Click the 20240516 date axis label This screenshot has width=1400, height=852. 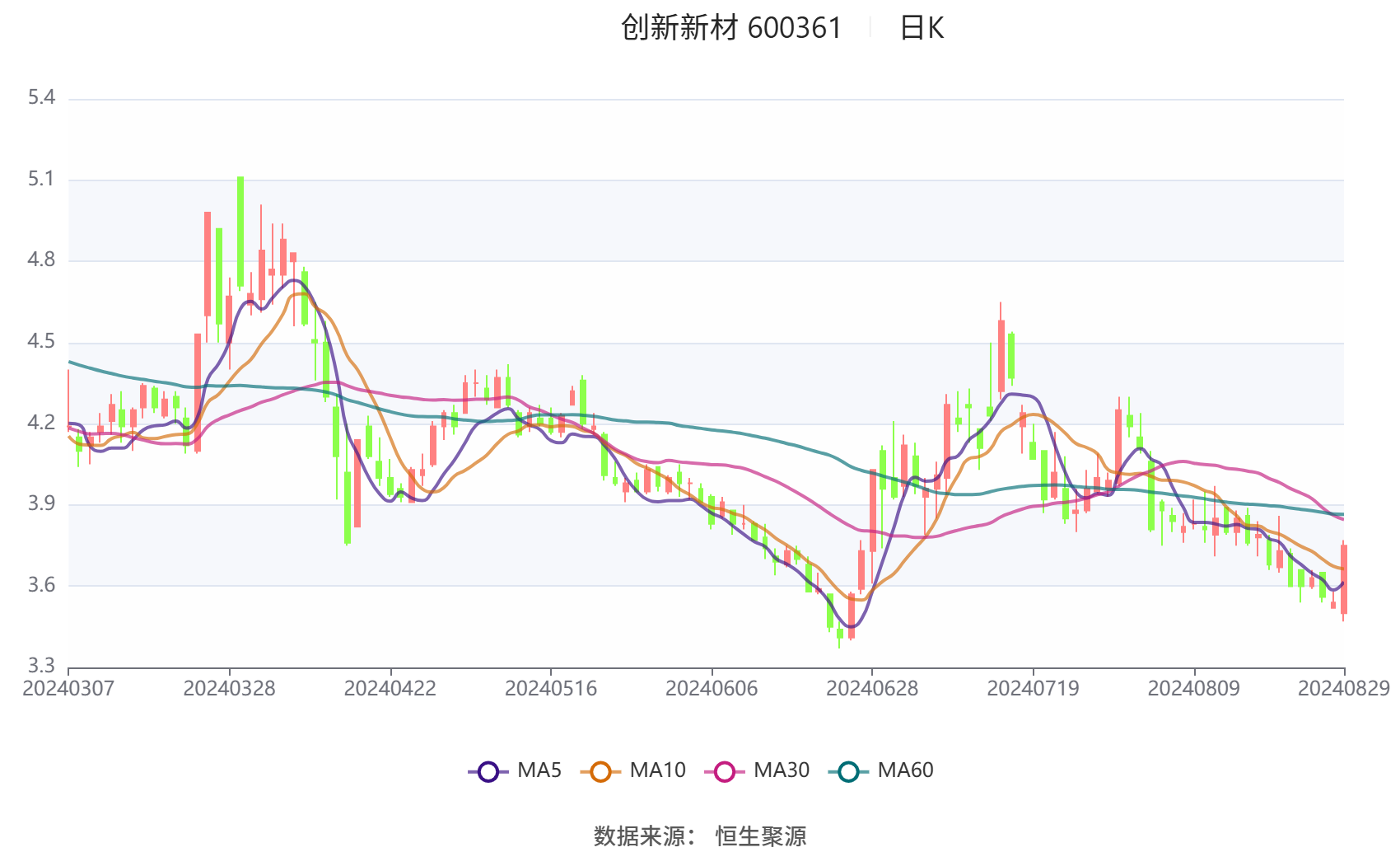coord(551,688)
